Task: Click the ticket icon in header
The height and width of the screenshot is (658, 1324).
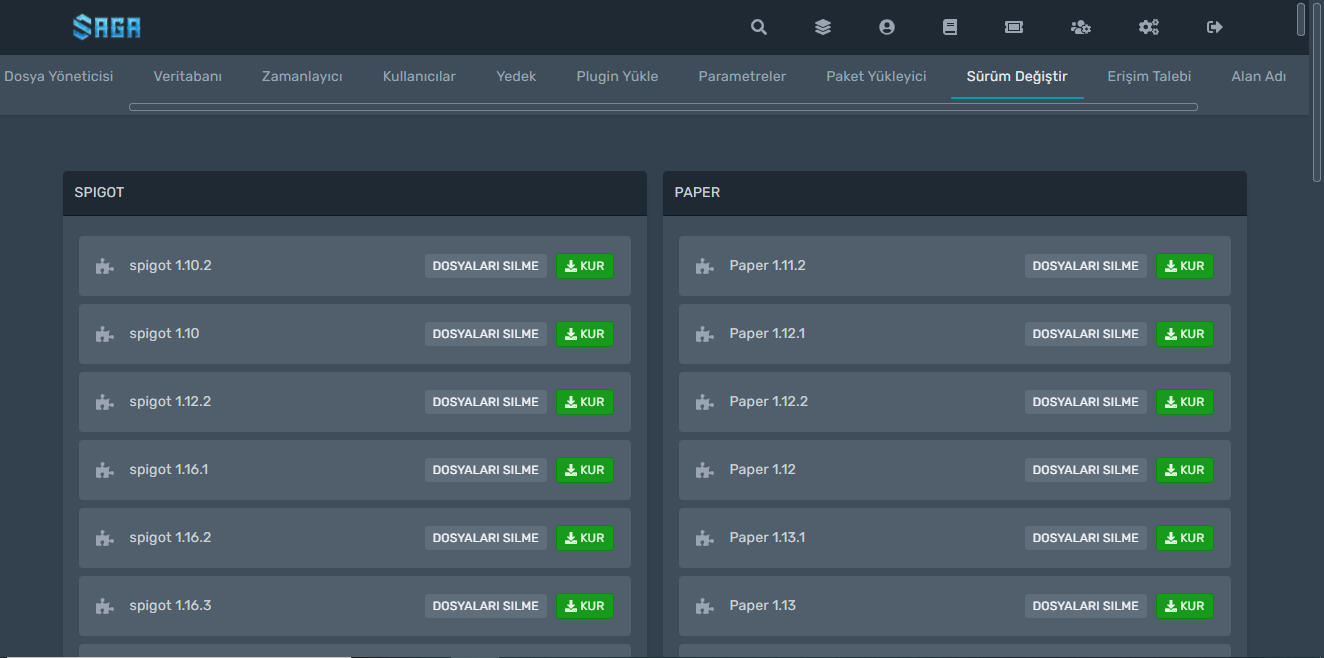Action: [x=1014, y=28]
